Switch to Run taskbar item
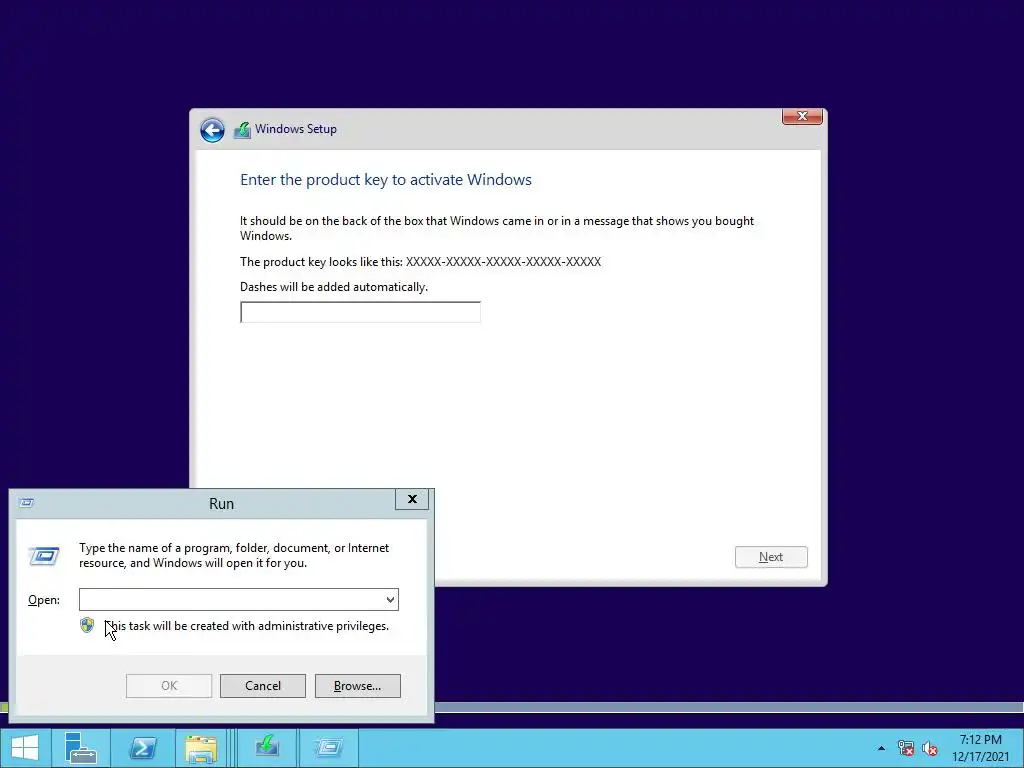The image size is (1024, 768). pos(328,748)
